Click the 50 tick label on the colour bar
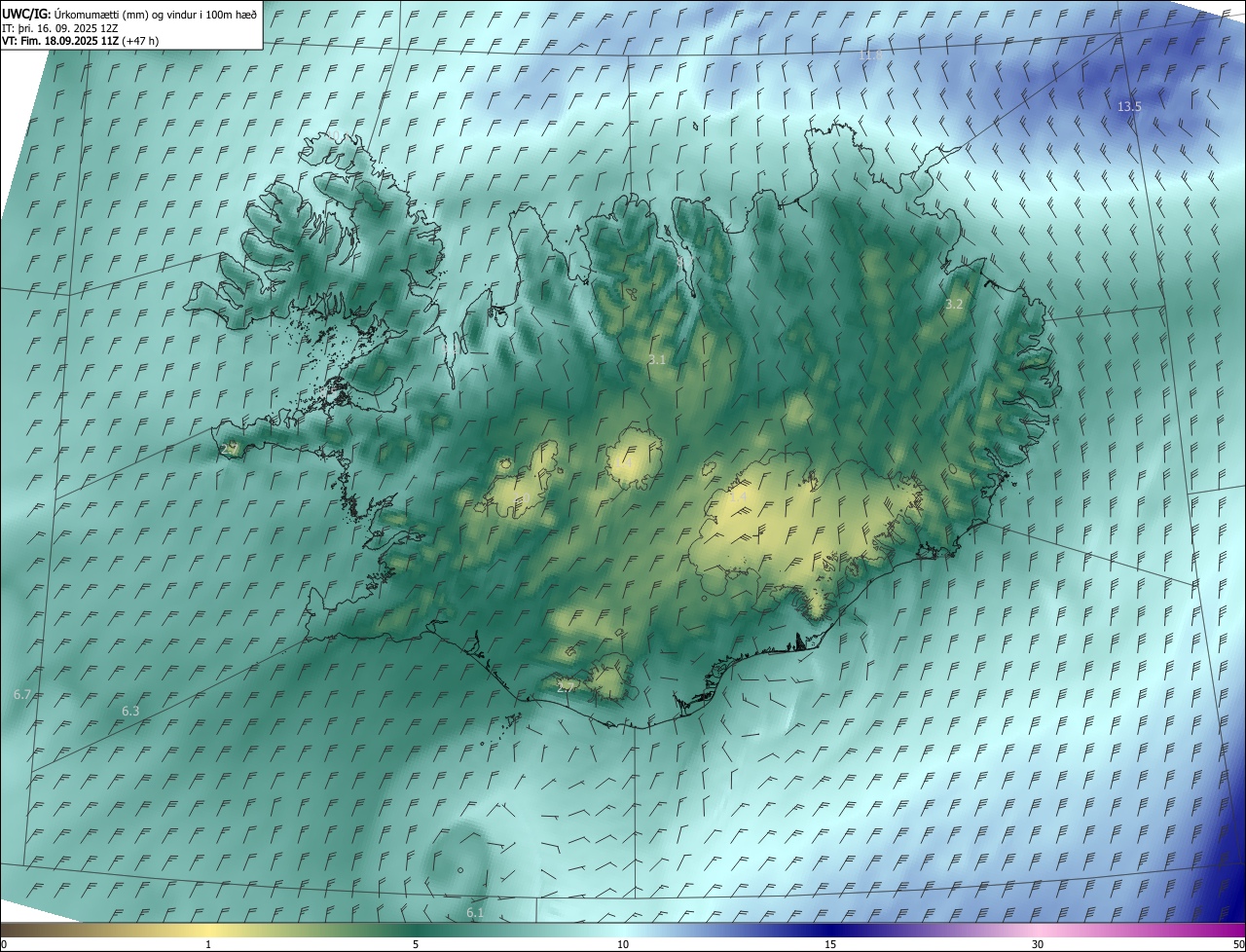The width and height of the screenshot is (1246, 952). click(1238, 944)
